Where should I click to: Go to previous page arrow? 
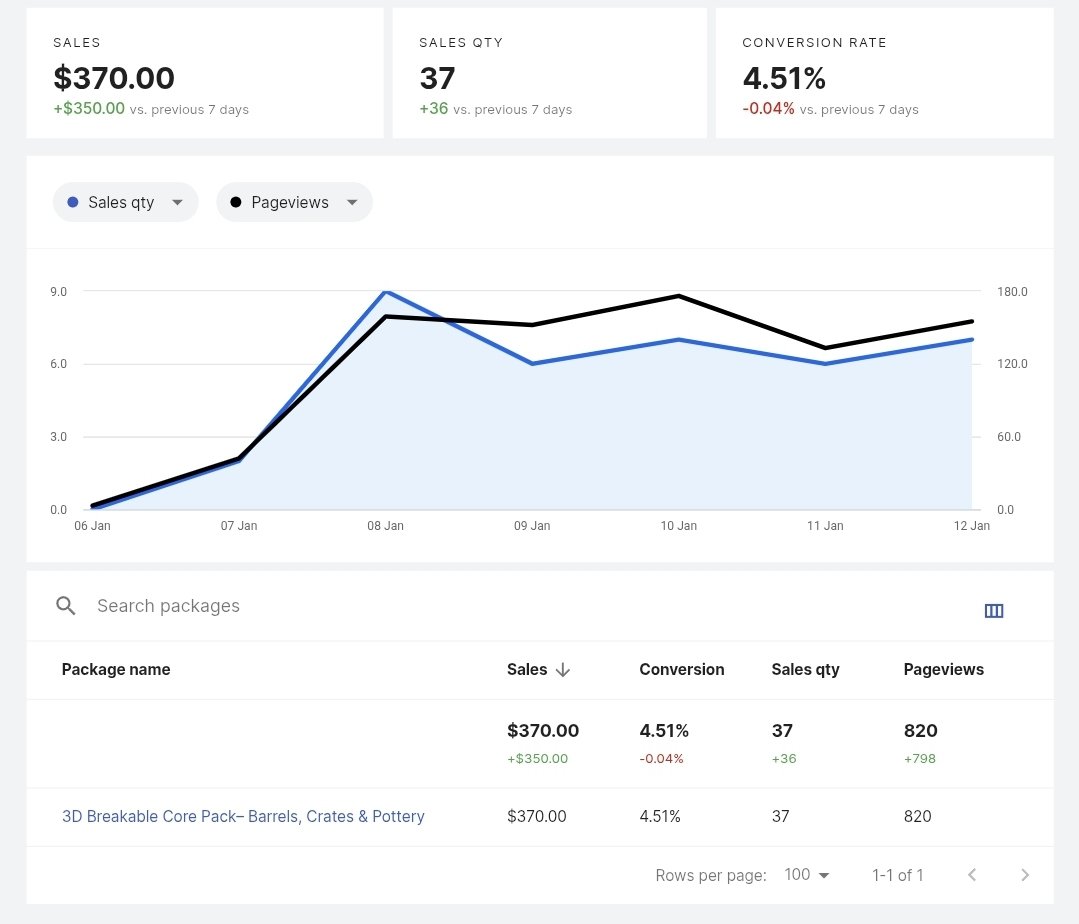[972, 874]
